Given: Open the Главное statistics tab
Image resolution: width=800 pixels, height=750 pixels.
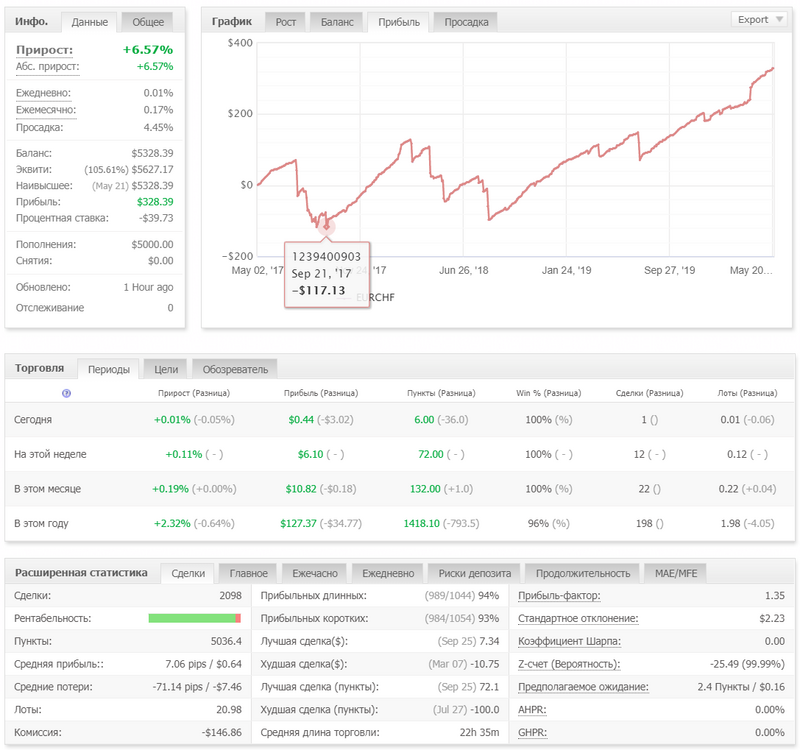Looking at the screenshot, I should 248,573.
